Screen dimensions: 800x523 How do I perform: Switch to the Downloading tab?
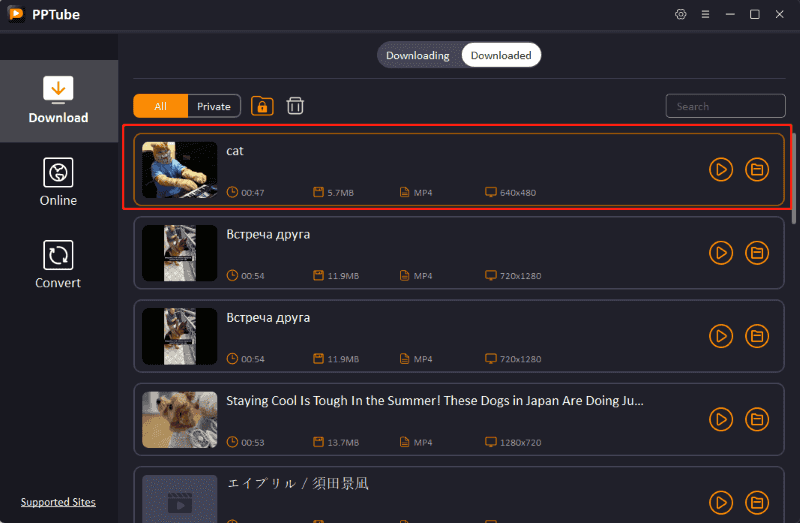tap(418, 55)
